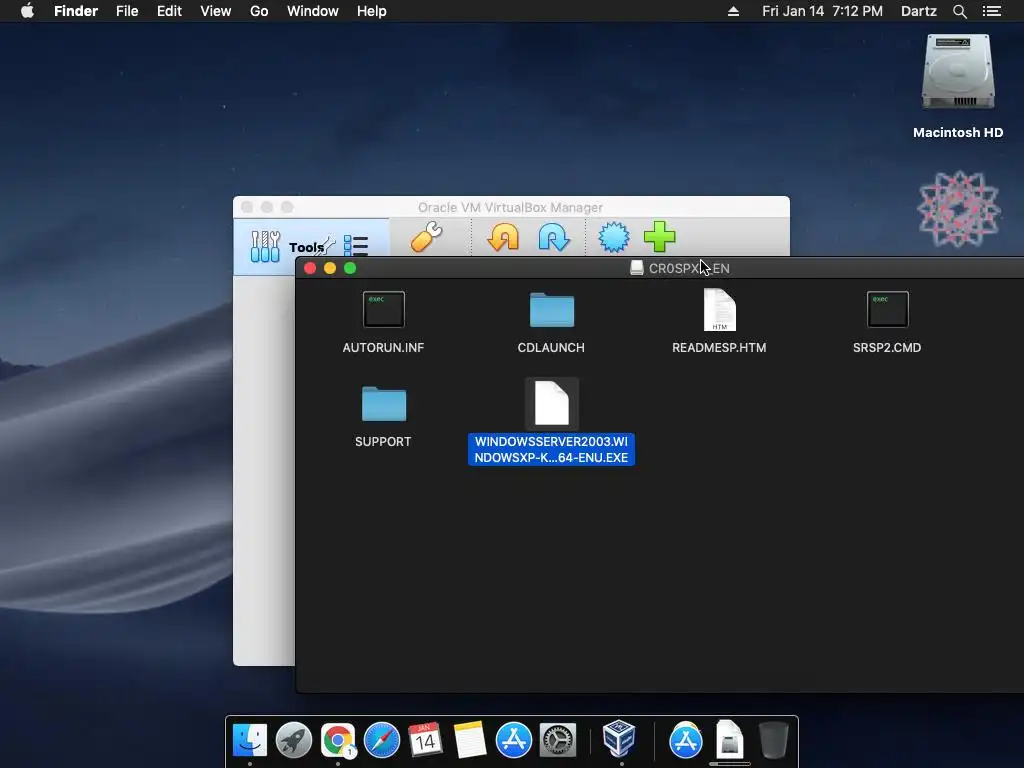Open the Help menu
This screenshot has width=1024, height=768.
point(372,11)
